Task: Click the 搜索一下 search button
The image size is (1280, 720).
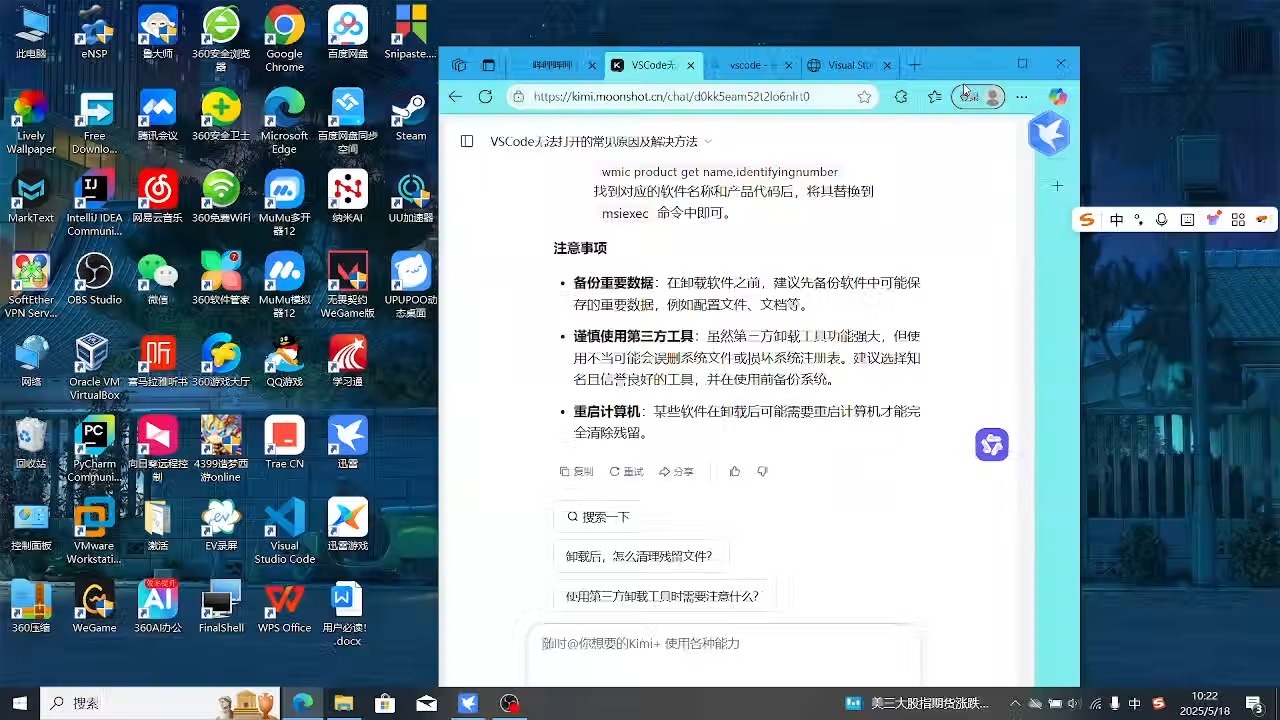Action: [x=597, y=517]
